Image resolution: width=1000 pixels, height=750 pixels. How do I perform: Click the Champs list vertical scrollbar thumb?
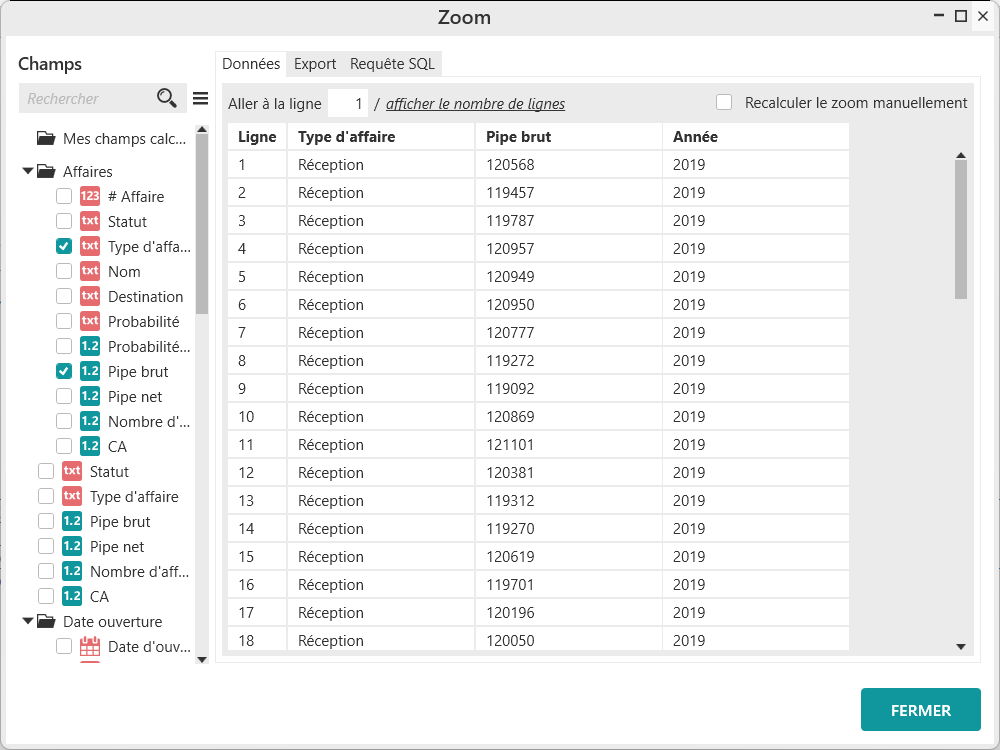point(202,220)
